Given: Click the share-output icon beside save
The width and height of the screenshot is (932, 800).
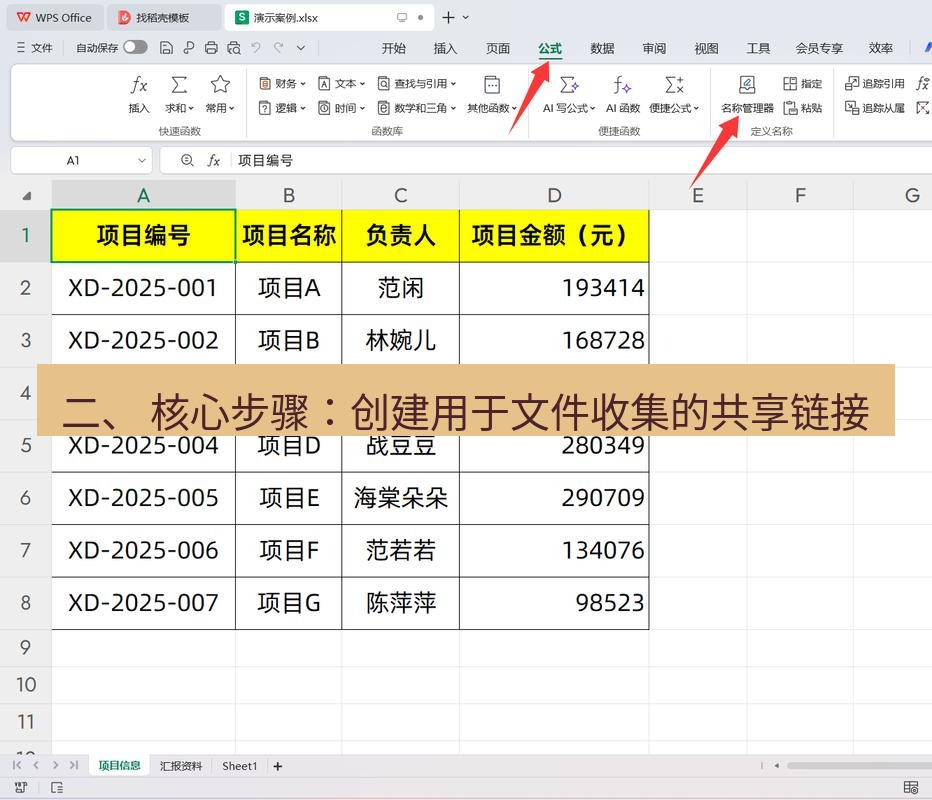Looking at the screenshot, I should pos(189,48).
